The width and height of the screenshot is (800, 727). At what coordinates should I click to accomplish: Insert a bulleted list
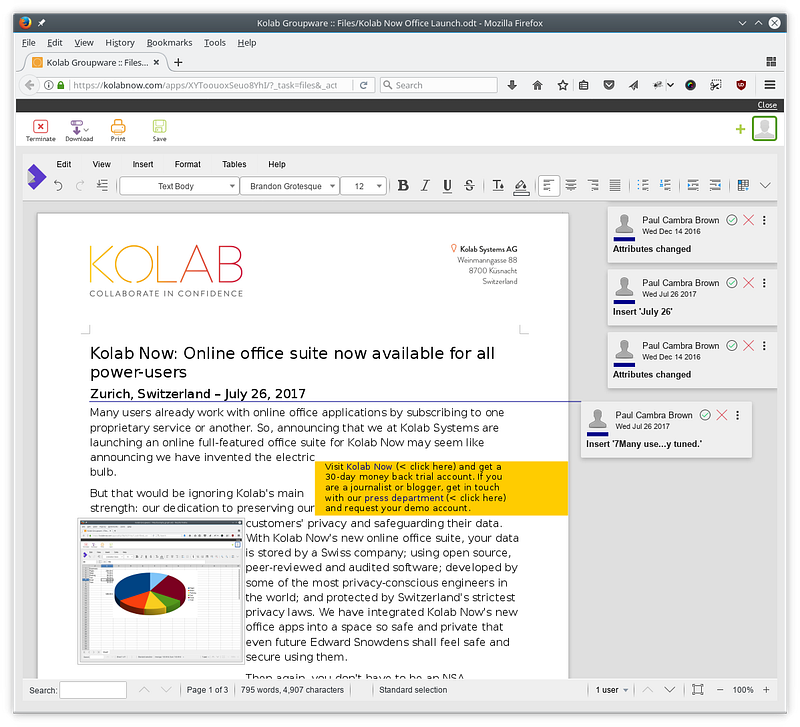[x=643, y=186]
